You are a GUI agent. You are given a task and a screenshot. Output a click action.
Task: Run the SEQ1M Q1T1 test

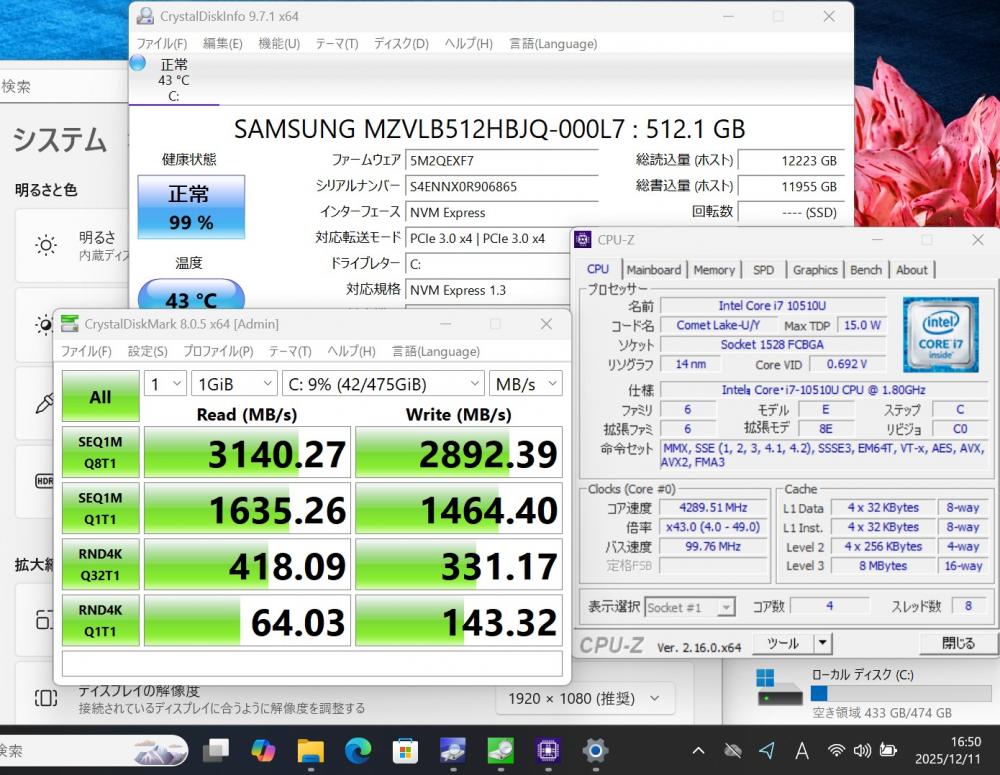pos(101,508)
